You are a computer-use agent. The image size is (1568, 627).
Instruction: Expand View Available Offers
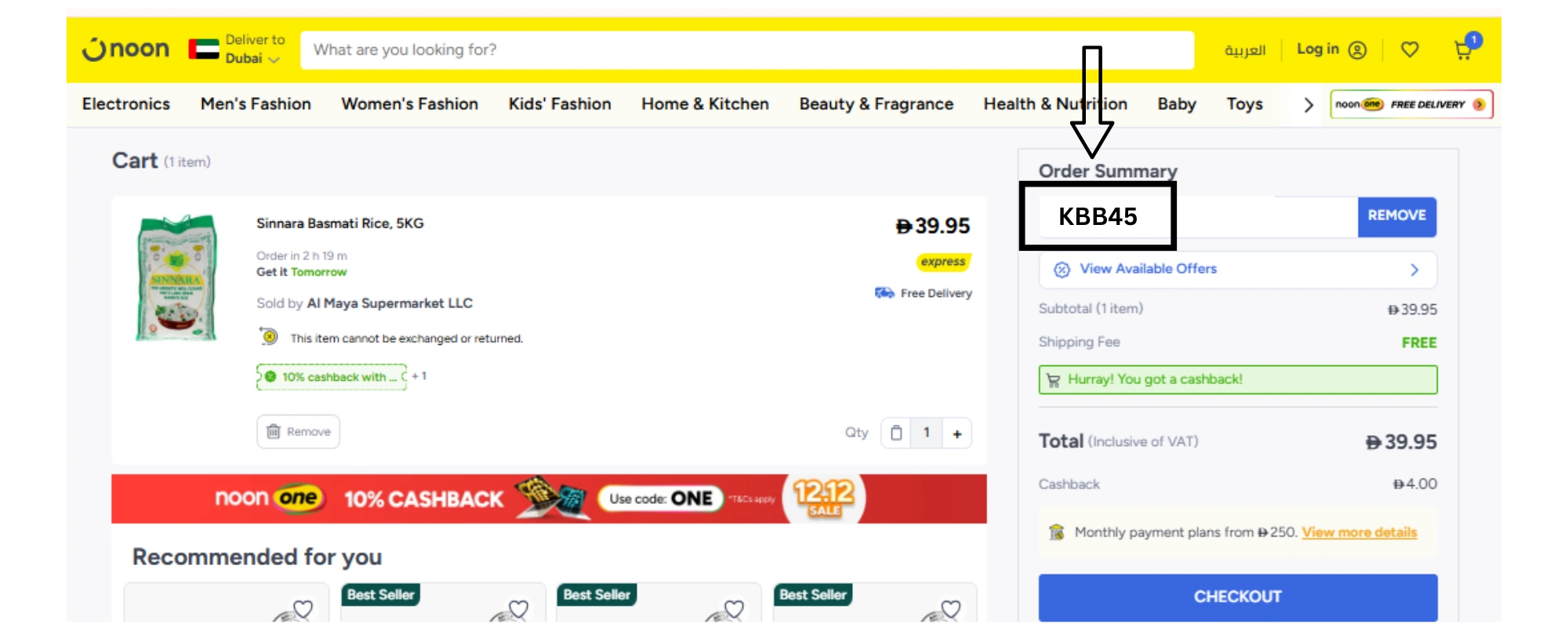click(x=1237, y=270)
